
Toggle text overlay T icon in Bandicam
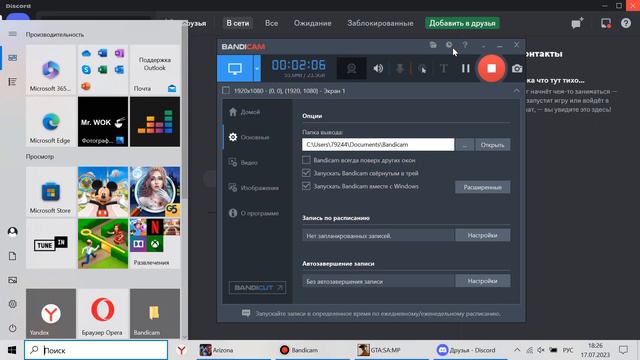click(x=444, y=69)
